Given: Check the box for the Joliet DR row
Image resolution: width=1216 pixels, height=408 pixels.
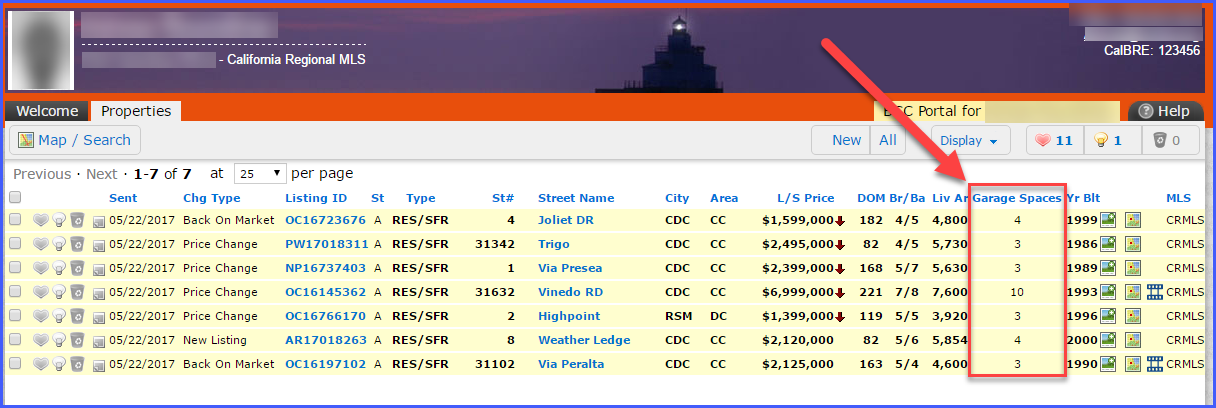Looking at the screenshot, I should tap(15, 220).
